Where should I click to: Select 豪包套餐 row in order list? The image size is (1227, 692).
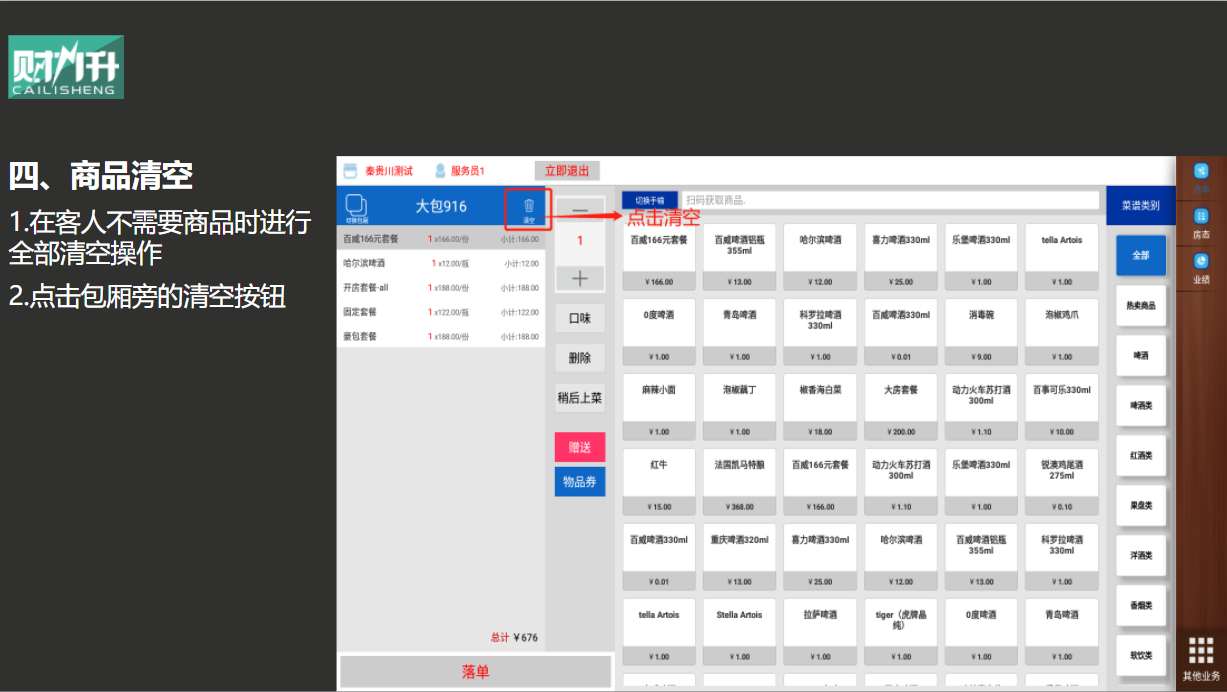point(441,336)
